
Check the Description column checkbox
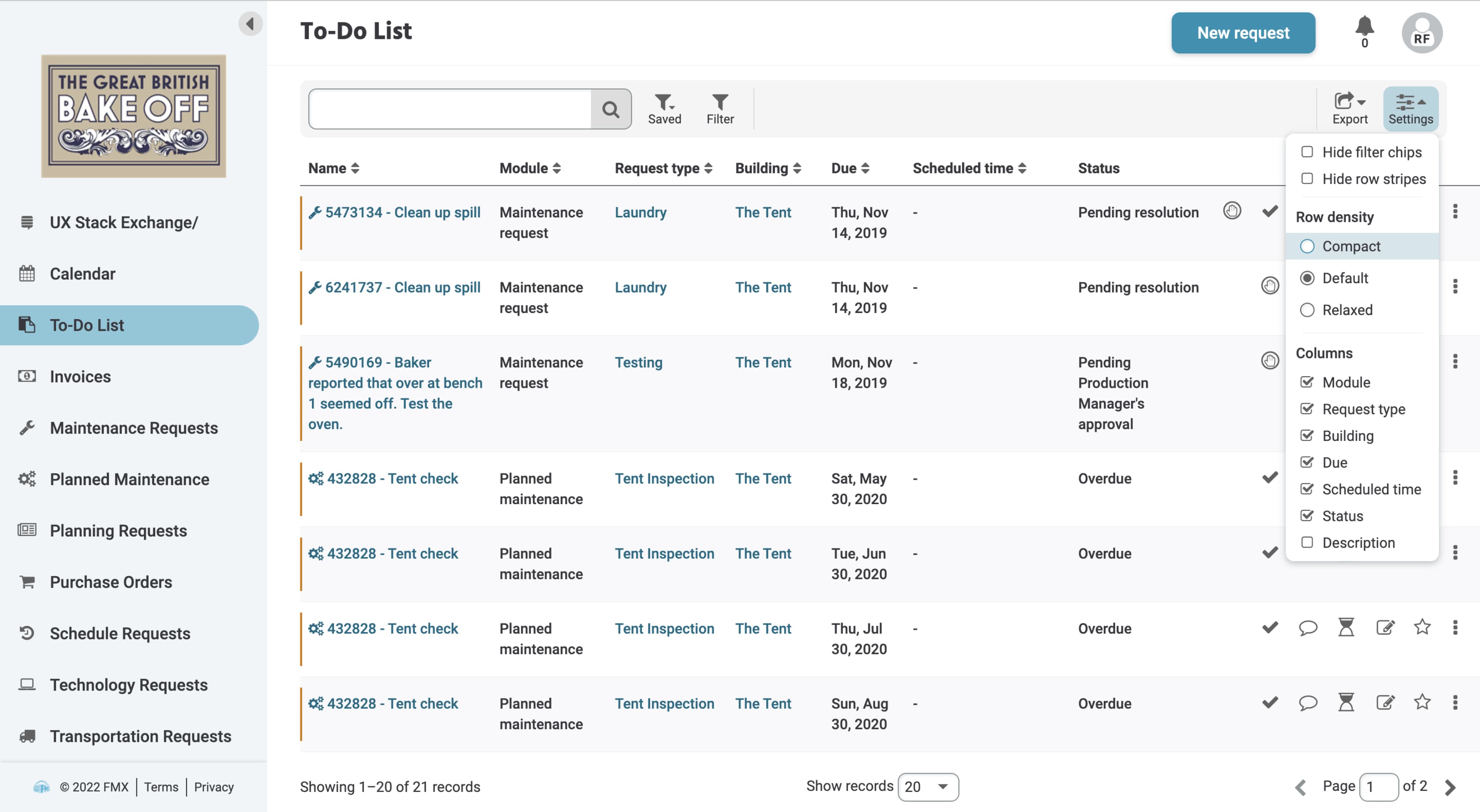[x=1307, y=543]
